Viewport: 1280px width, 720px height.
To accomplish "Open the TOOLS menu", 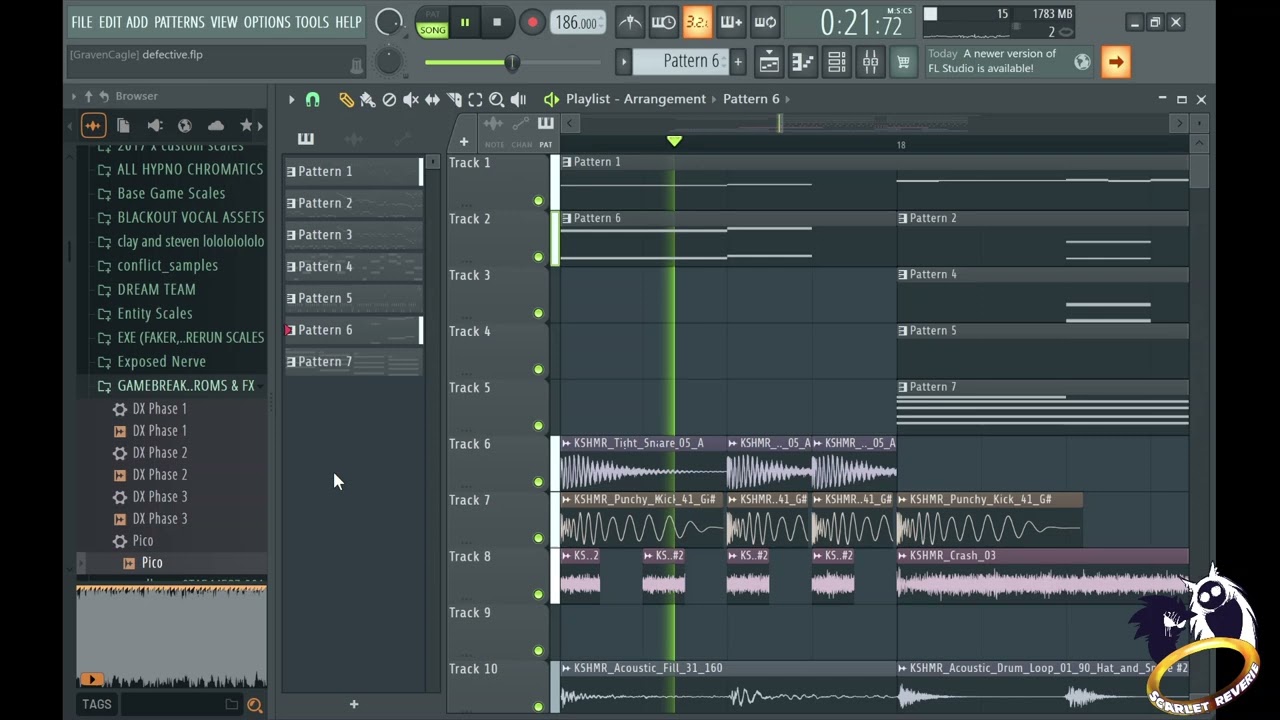I will click(312, 22).
